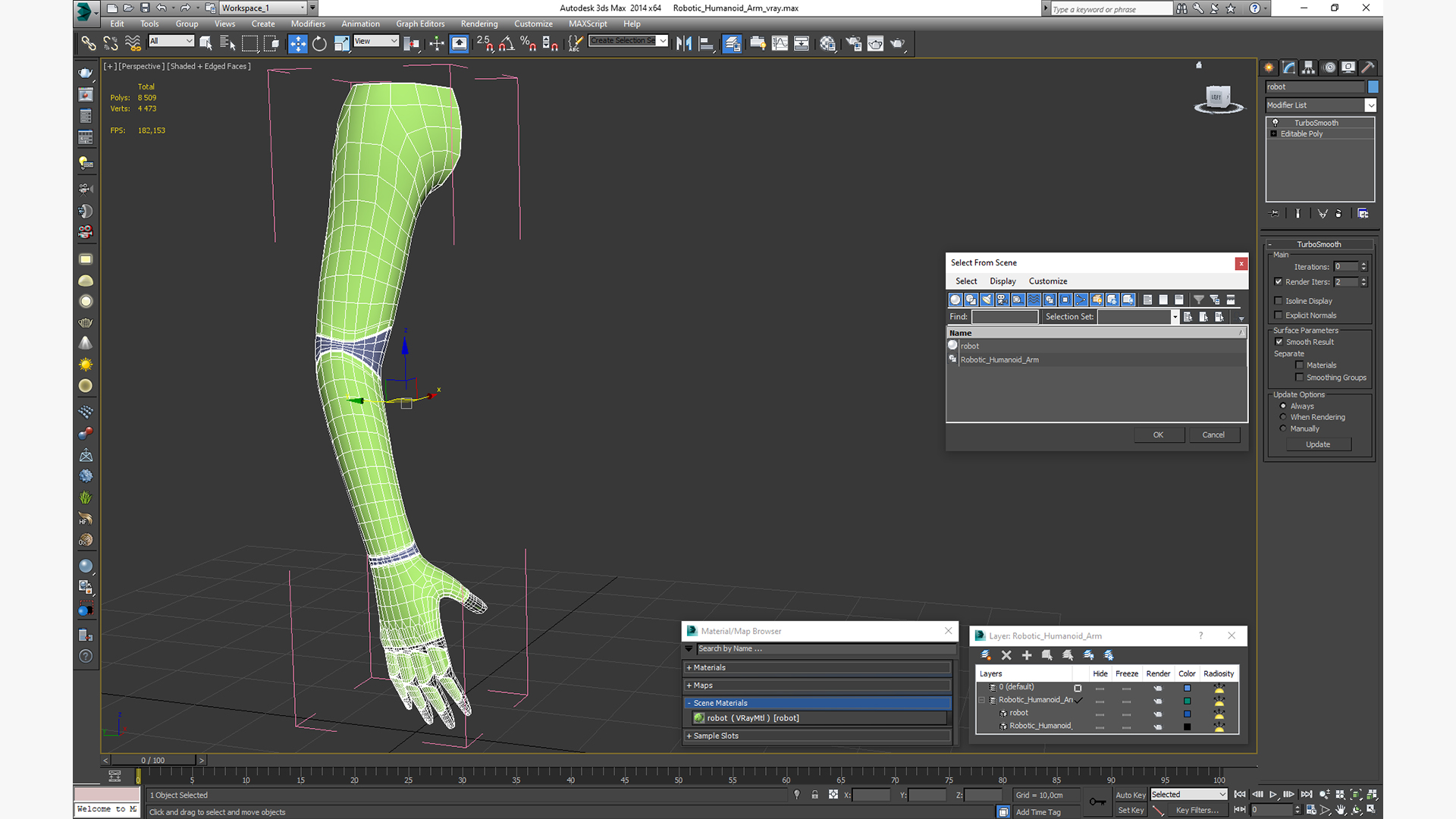Open Selection Set dropdown in Select From Scene
1456x819 pixels.
[x=1175, y=317]
